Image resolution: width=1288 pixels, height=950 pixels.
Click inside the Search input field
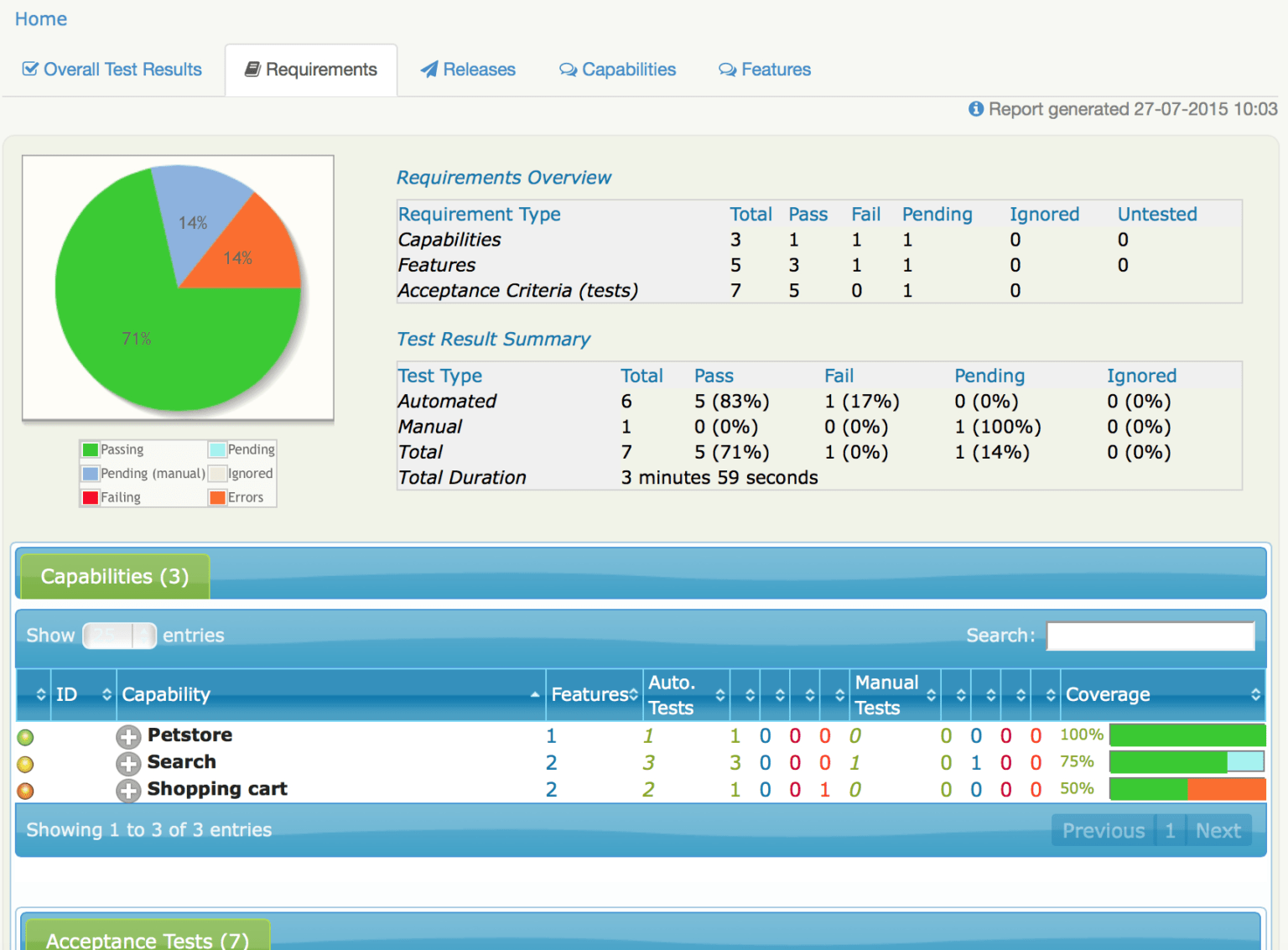(x=1150, y=636)
